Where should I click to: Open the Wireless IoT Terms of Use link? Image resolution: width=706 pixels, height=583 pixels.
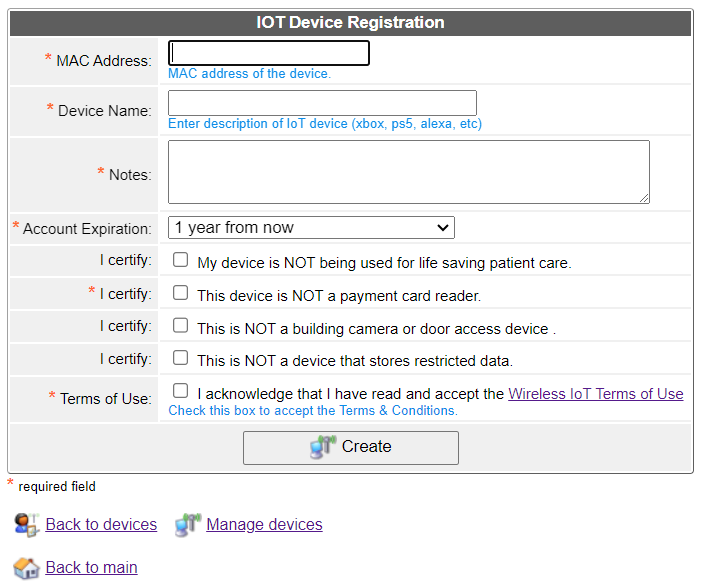tap(595, 394)
